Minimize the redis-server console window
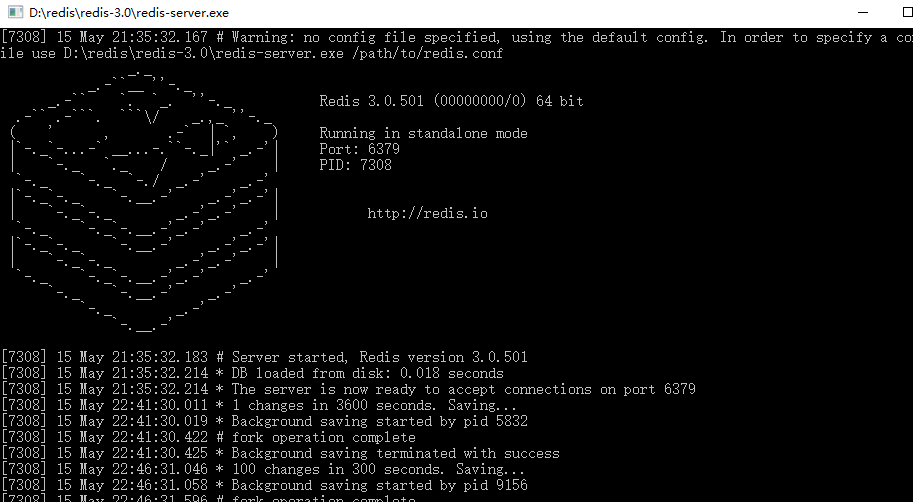This screenshot has height=502, width=913. coord(863,12)
